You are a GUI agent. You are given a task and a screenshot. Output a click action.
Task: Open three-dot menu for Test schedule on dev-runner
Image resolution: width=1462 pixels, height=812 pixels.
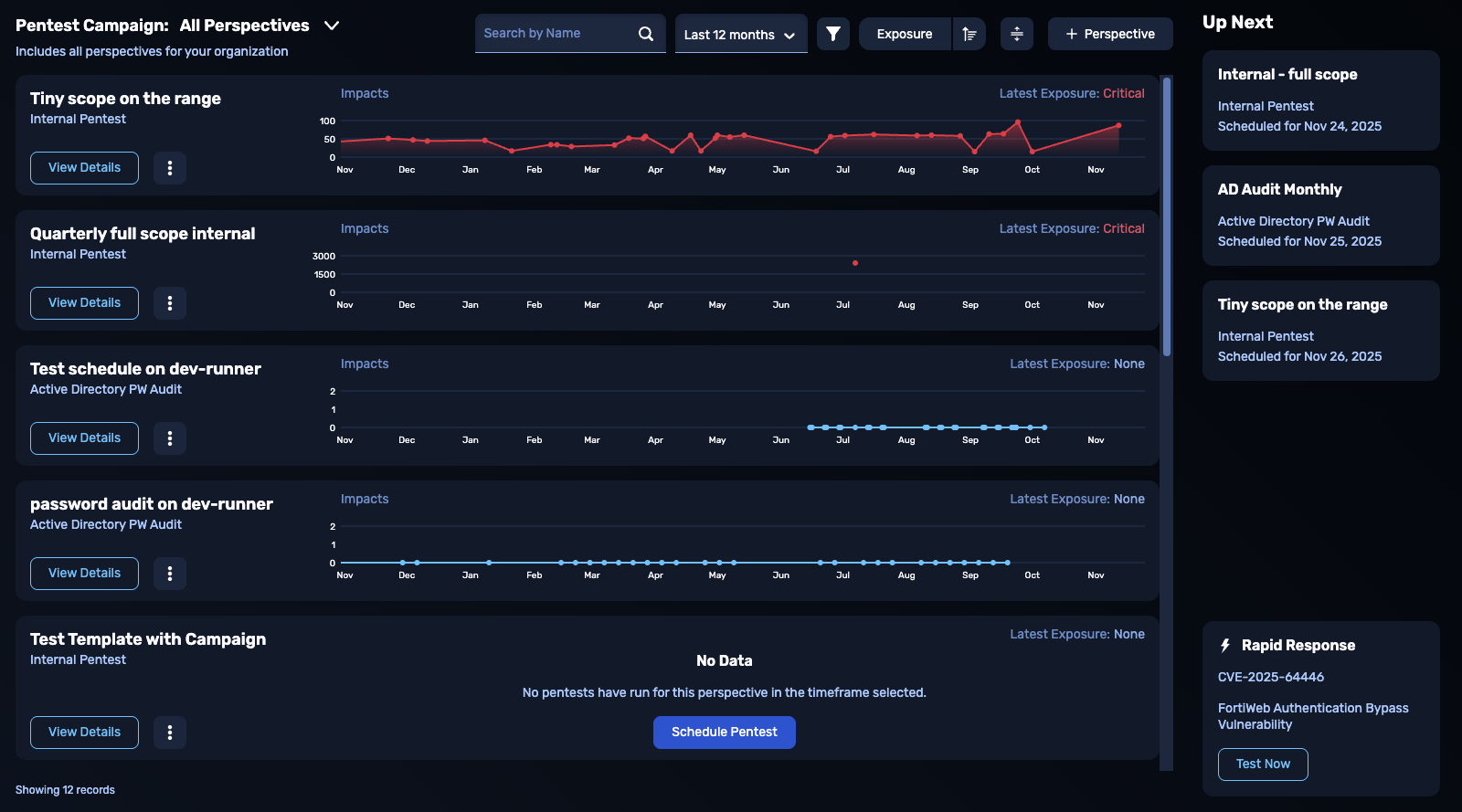click(170, 438)
